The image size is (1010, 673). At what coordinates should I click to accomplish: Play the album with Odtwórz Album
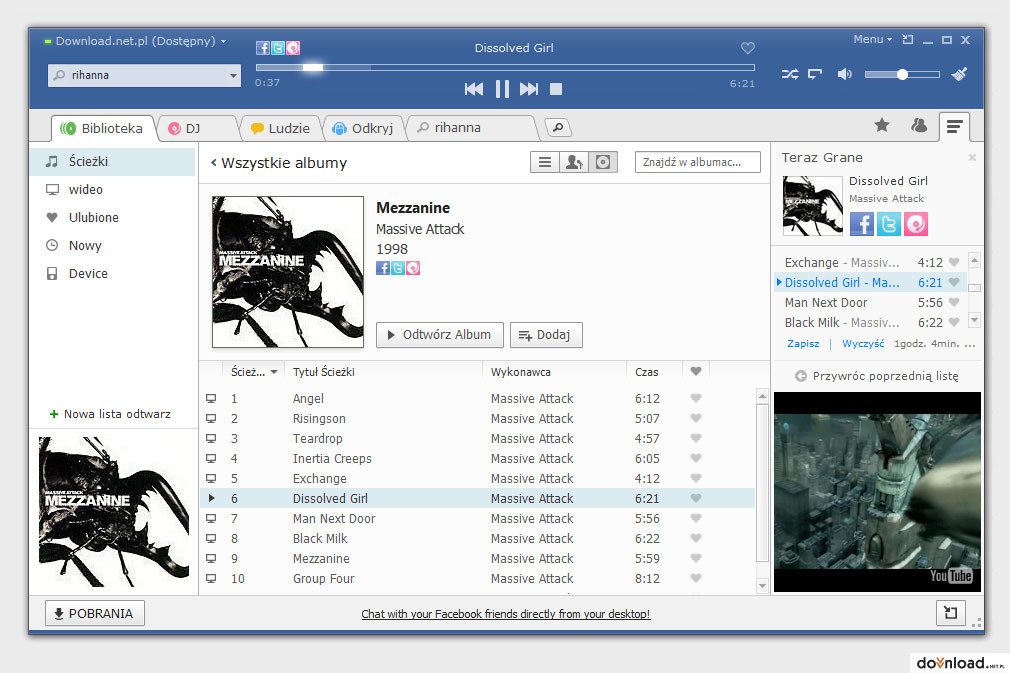point(439,335)
